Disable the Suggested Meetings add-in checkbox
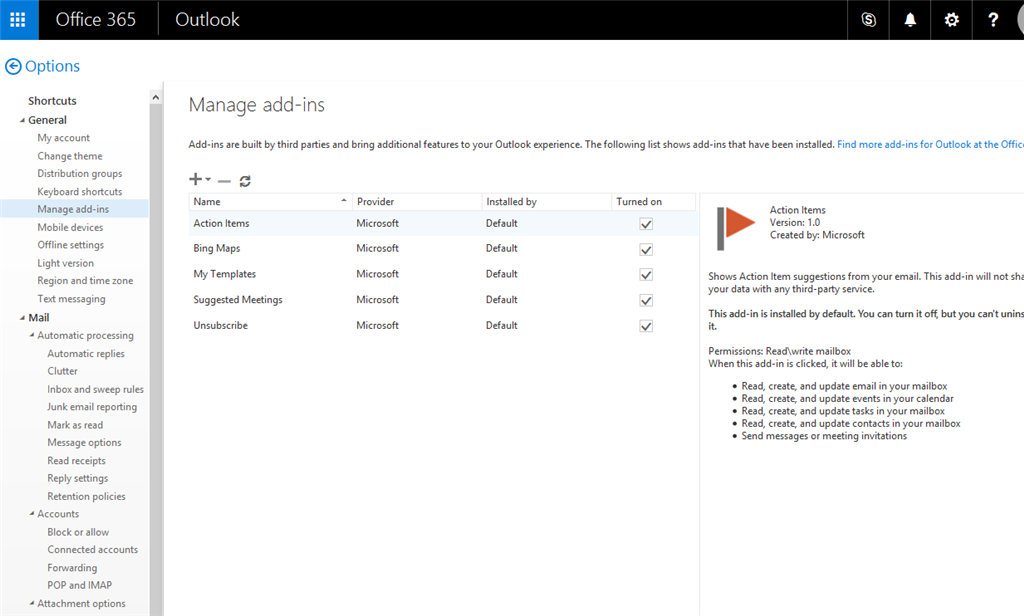Screen dimensions: 1024x616 (x=646, y=301)
